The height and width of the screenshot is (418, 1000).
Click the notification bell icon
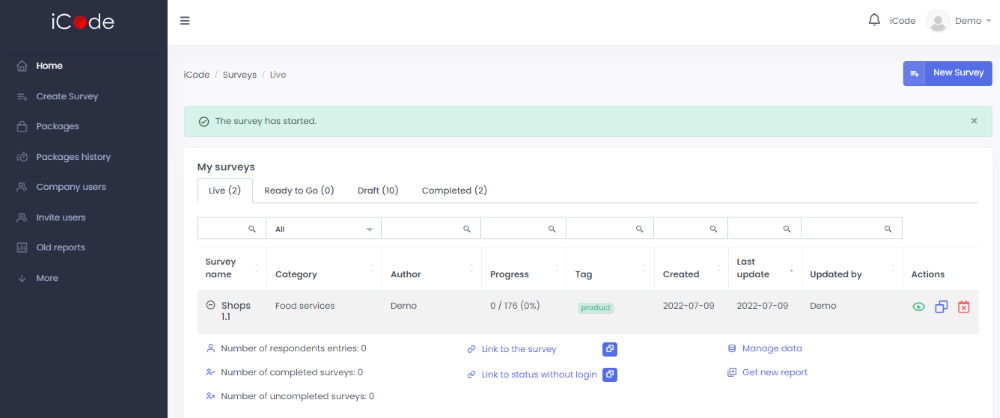coord(874,20)
